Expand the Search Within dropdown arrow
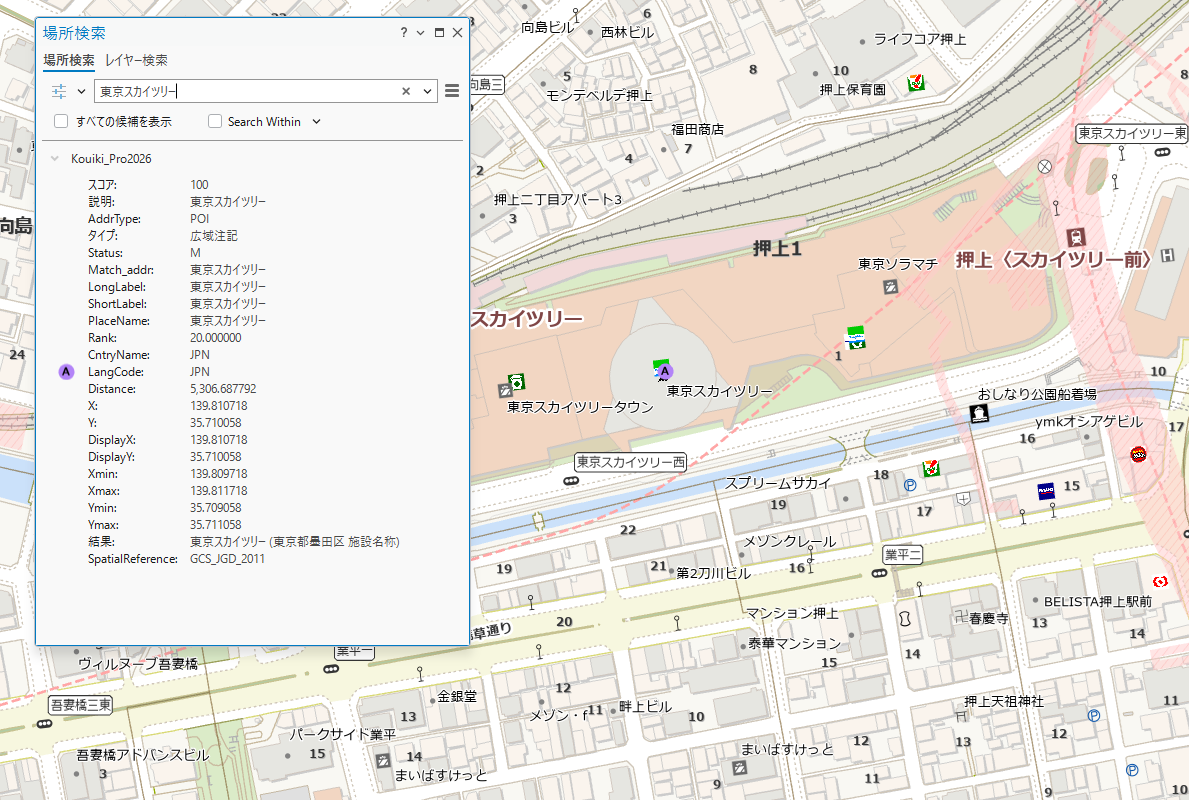Image resolution: width=1189 pixels, height=800 pixels. (x=317, y=121)
